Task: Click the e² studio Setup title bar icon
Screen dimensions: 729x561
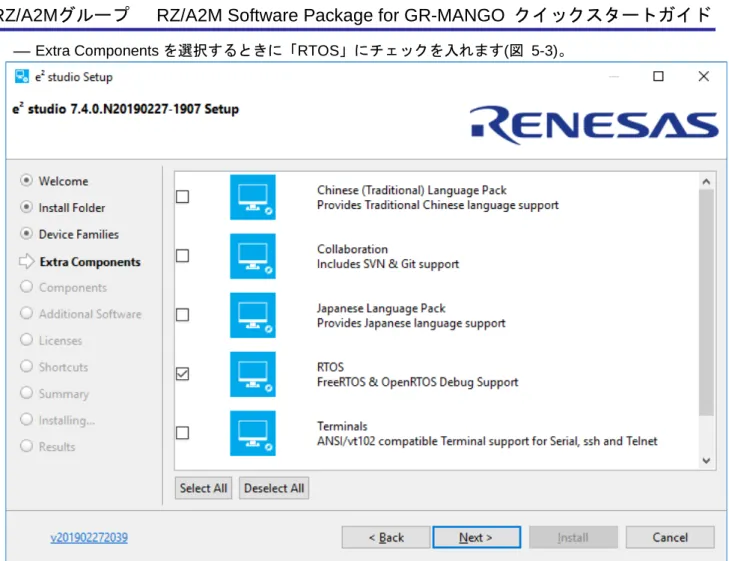Action: coord(22,76)
